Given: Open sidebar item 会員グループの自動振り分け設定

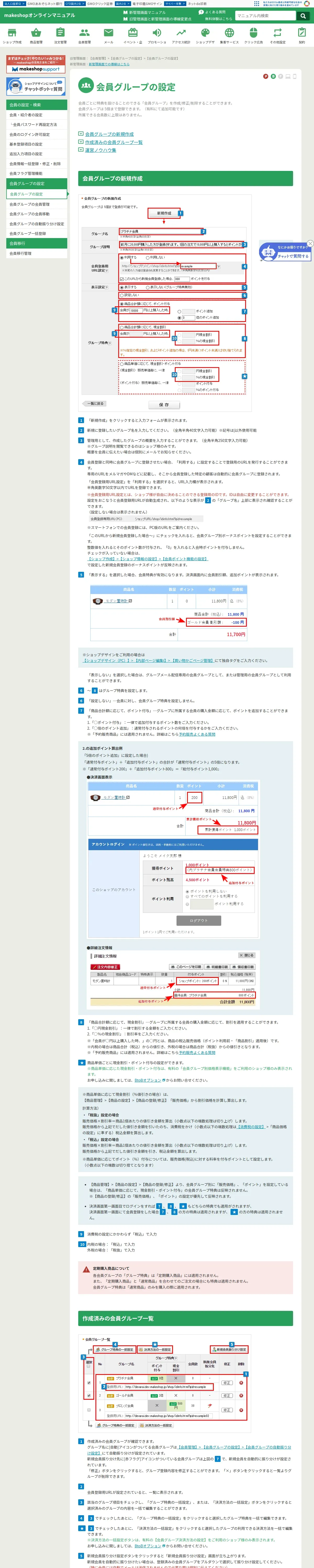Looking at the screenshot, I should [37, 224].
